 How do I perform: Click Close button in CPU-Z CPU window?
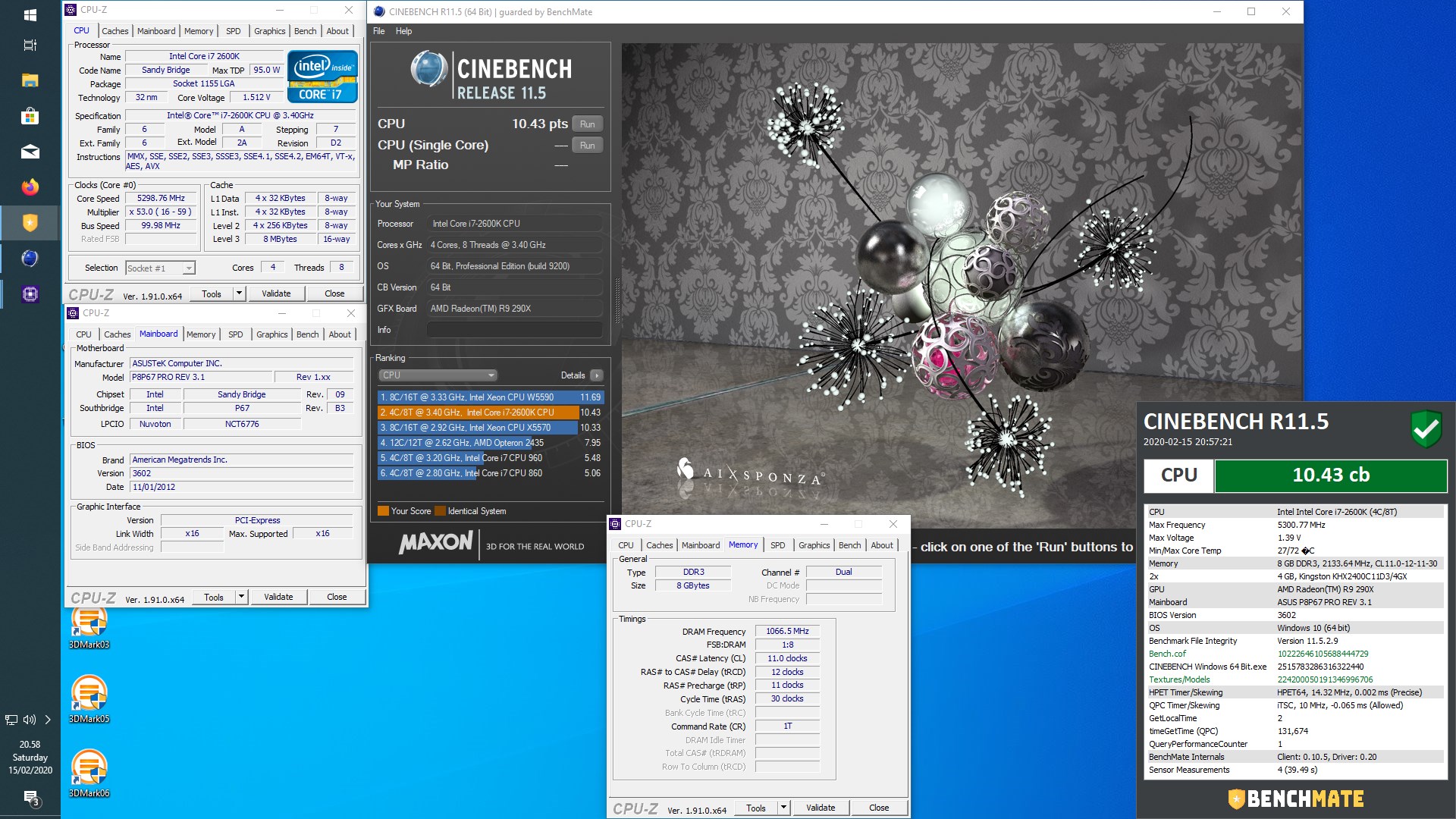(334, 293)
